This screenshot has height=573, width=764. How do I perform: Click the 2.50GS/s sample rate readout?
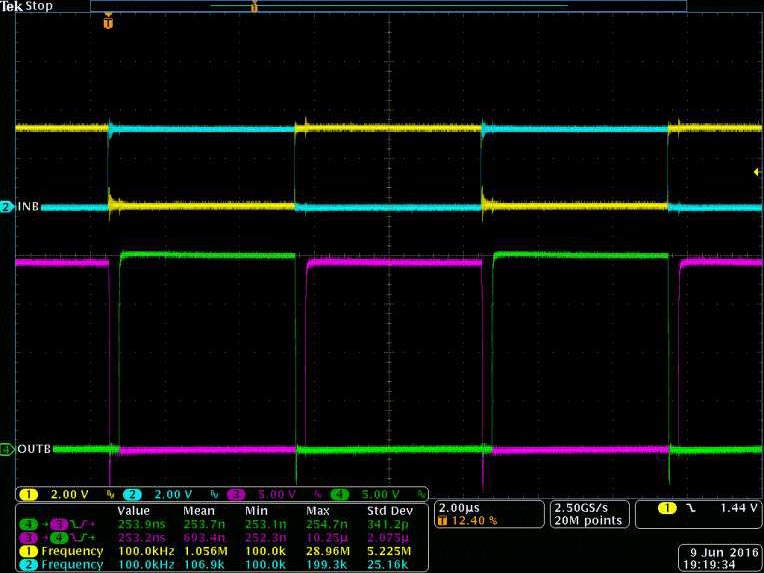coord(581,508)
